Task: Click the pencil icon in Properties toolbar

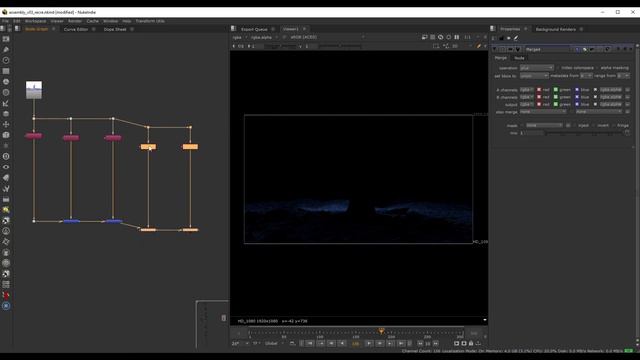Action: (x=516, y=38)
